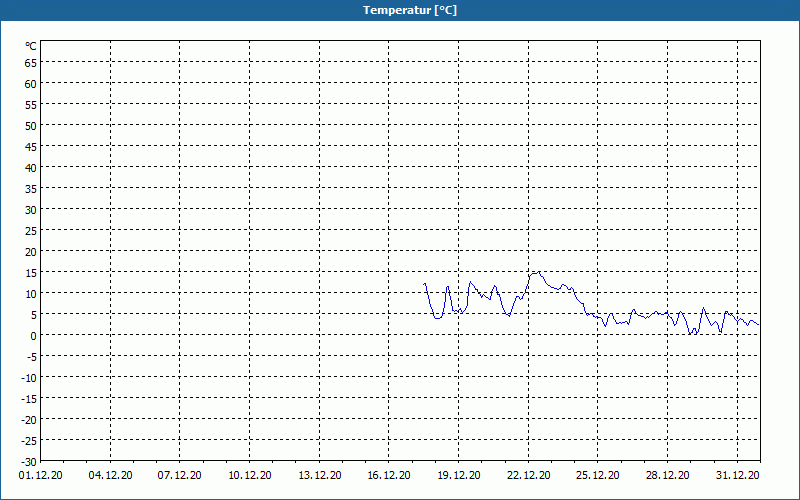Click the 01.12.20 date label

pos(41,475)
